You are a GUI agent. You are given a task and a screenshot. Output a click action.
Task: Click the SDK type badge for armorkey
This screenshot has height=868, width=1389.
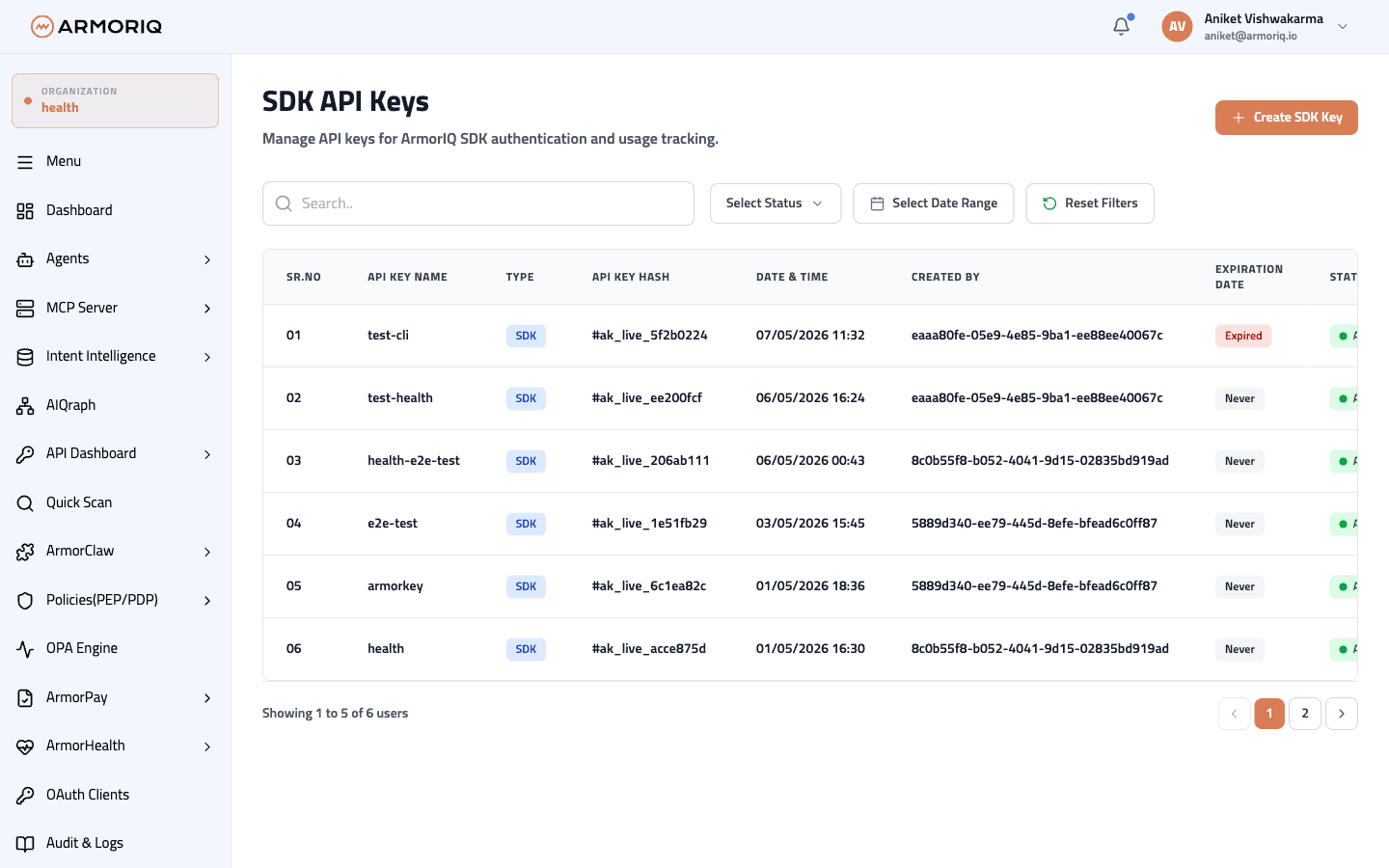[526, 586]
